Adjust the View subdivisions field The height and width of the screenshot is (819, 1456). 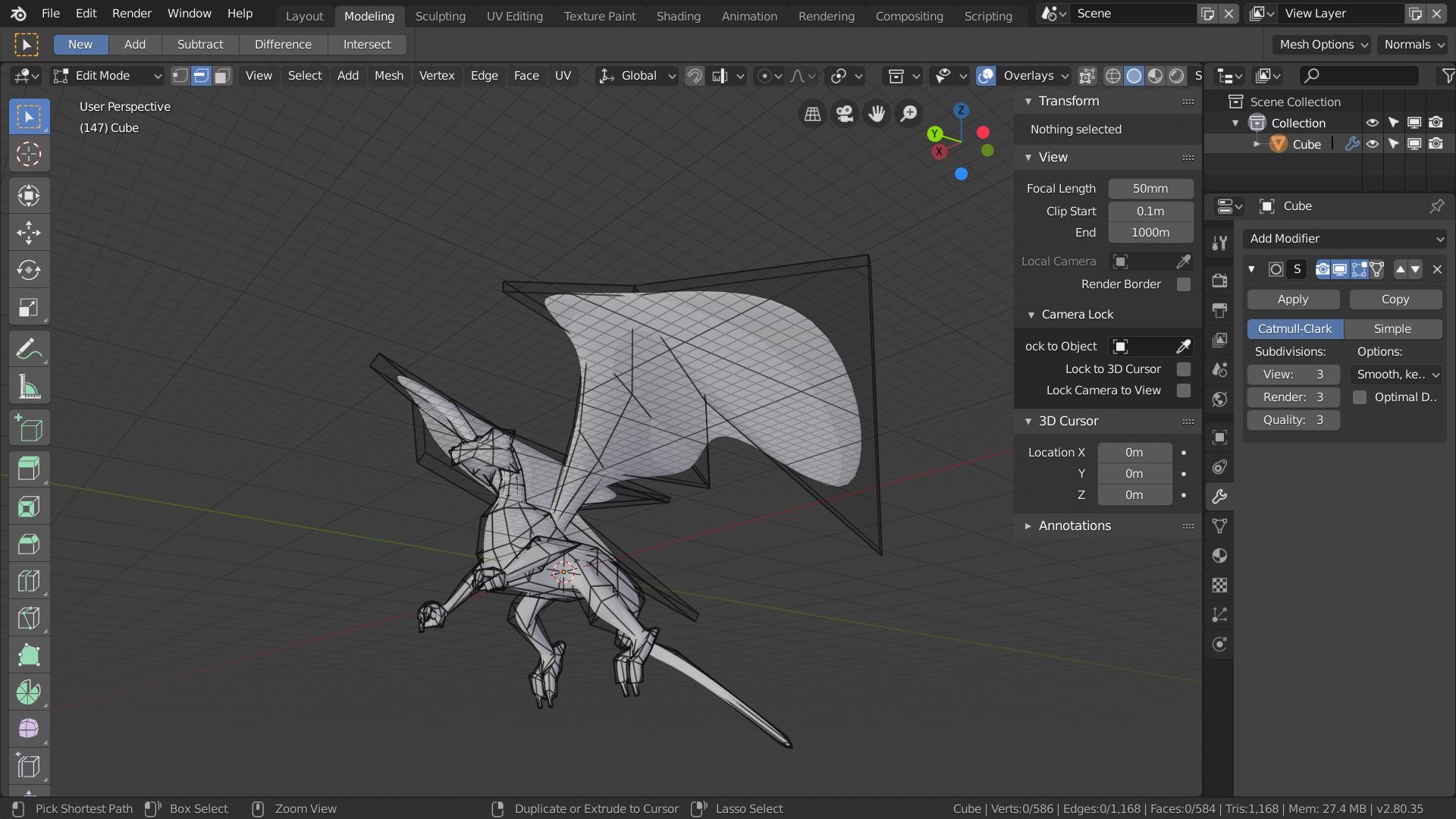(x=1294, y=375)
